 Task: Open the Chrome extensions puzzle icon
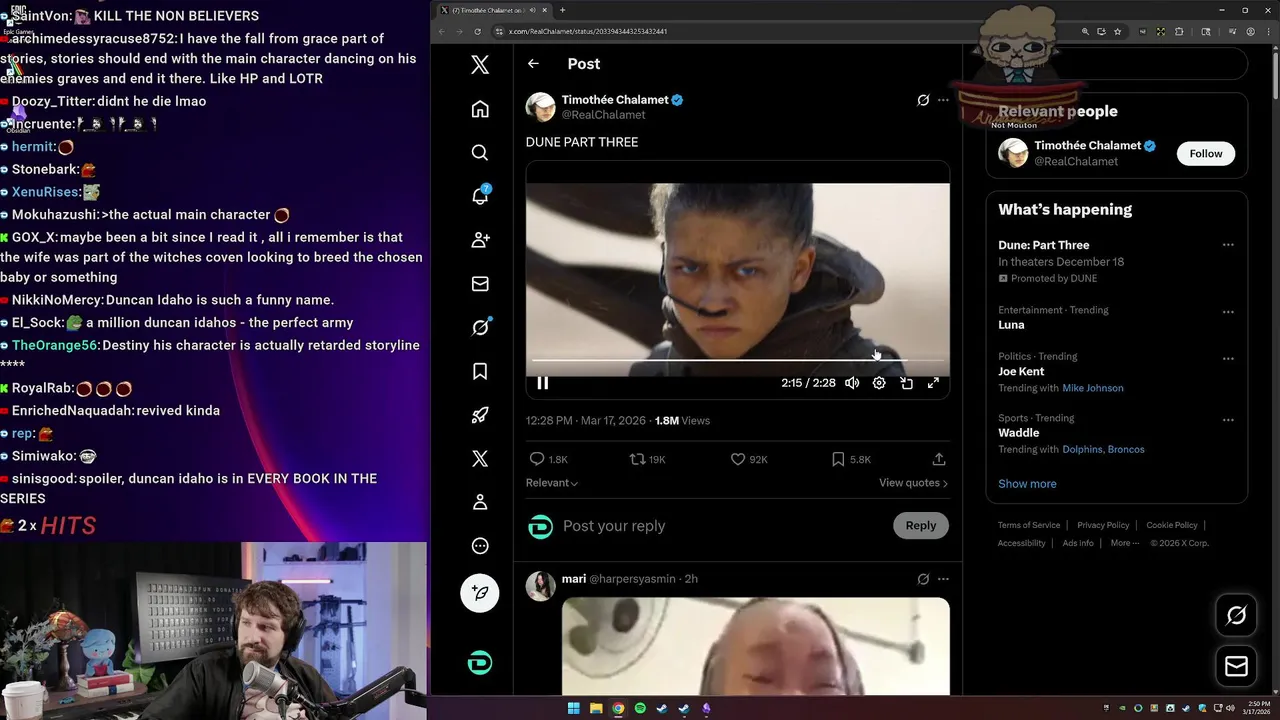[x=1179, y=31]
